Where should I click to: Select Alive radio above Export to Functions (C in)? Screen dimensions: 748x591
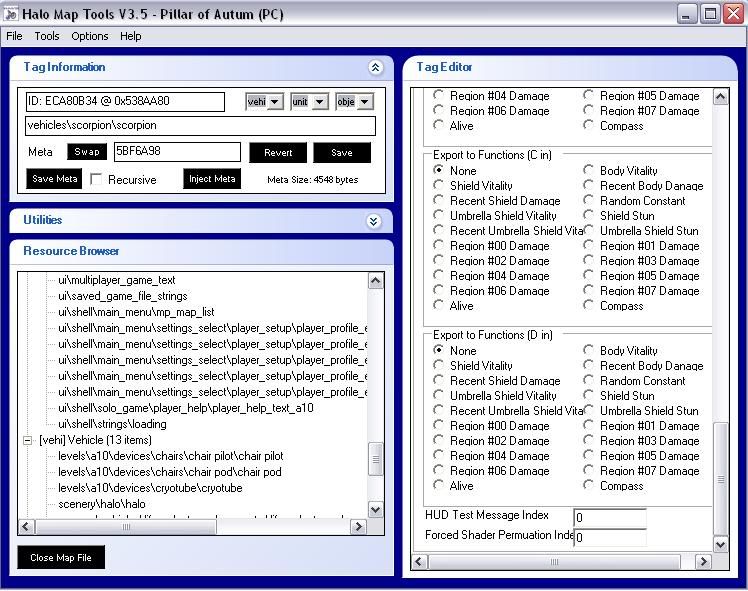click(x=438, y=125)
